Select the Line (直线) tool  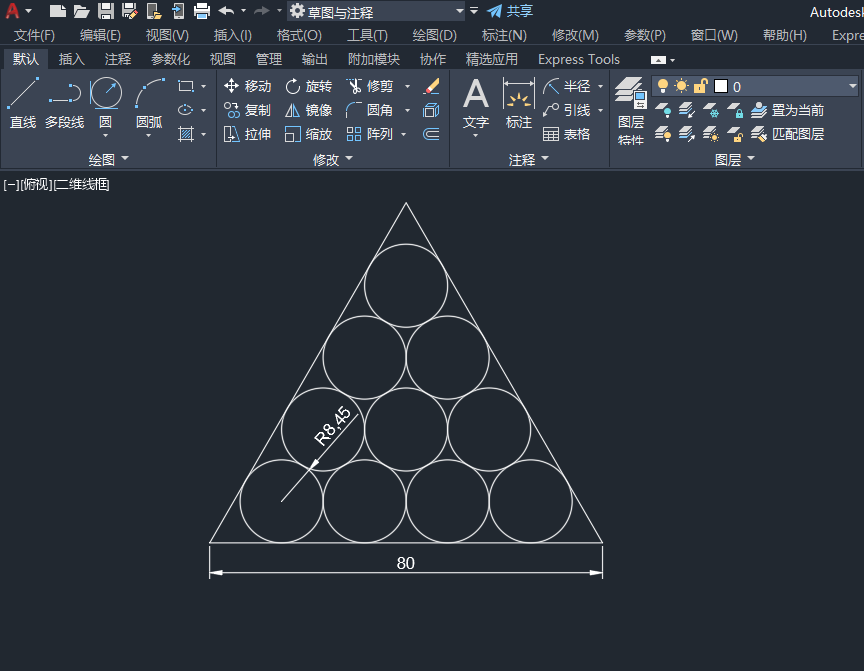pos(23,102)
